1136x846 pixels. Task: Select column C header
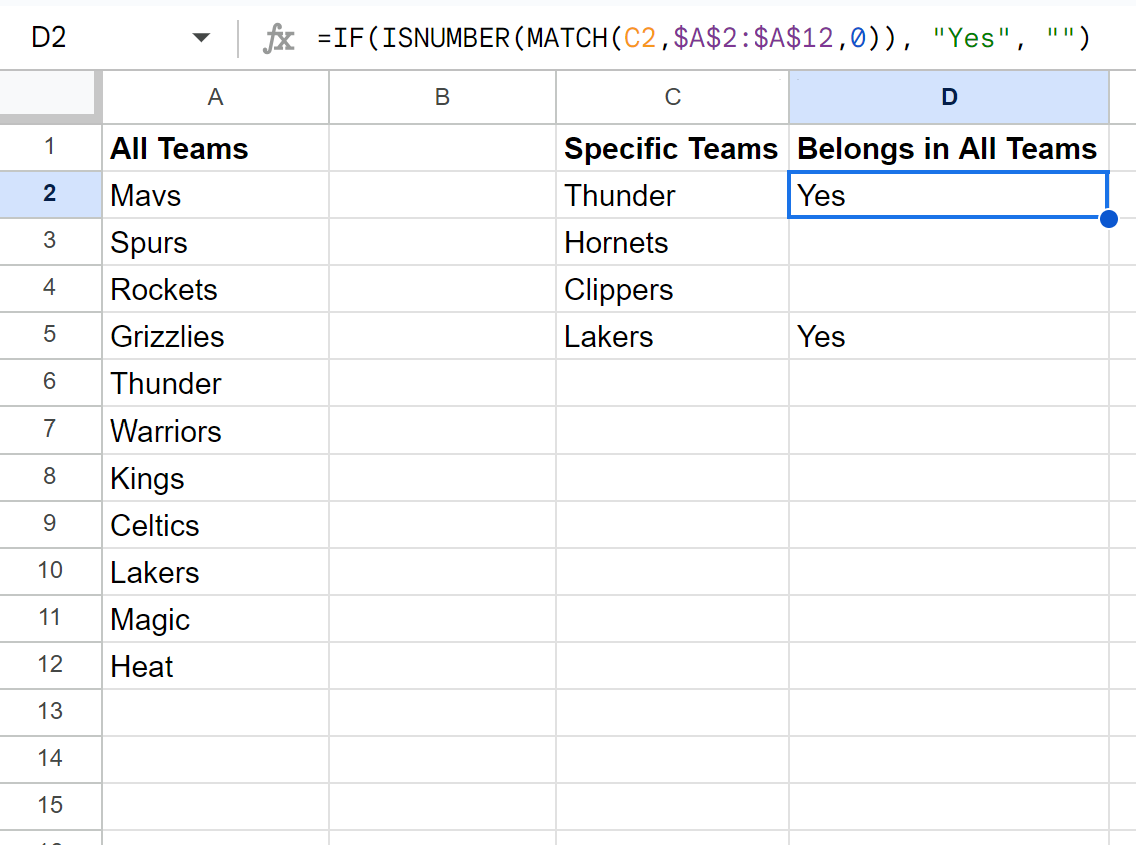[672, 97]
